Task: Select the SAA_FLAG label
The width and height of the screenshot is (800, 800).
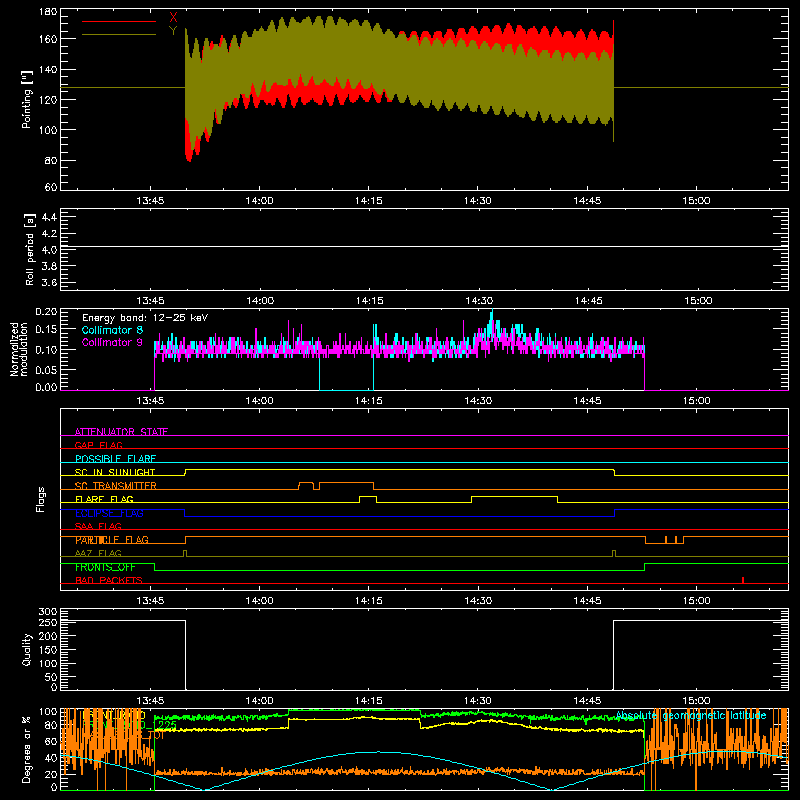Action: [x=98, y=526]
